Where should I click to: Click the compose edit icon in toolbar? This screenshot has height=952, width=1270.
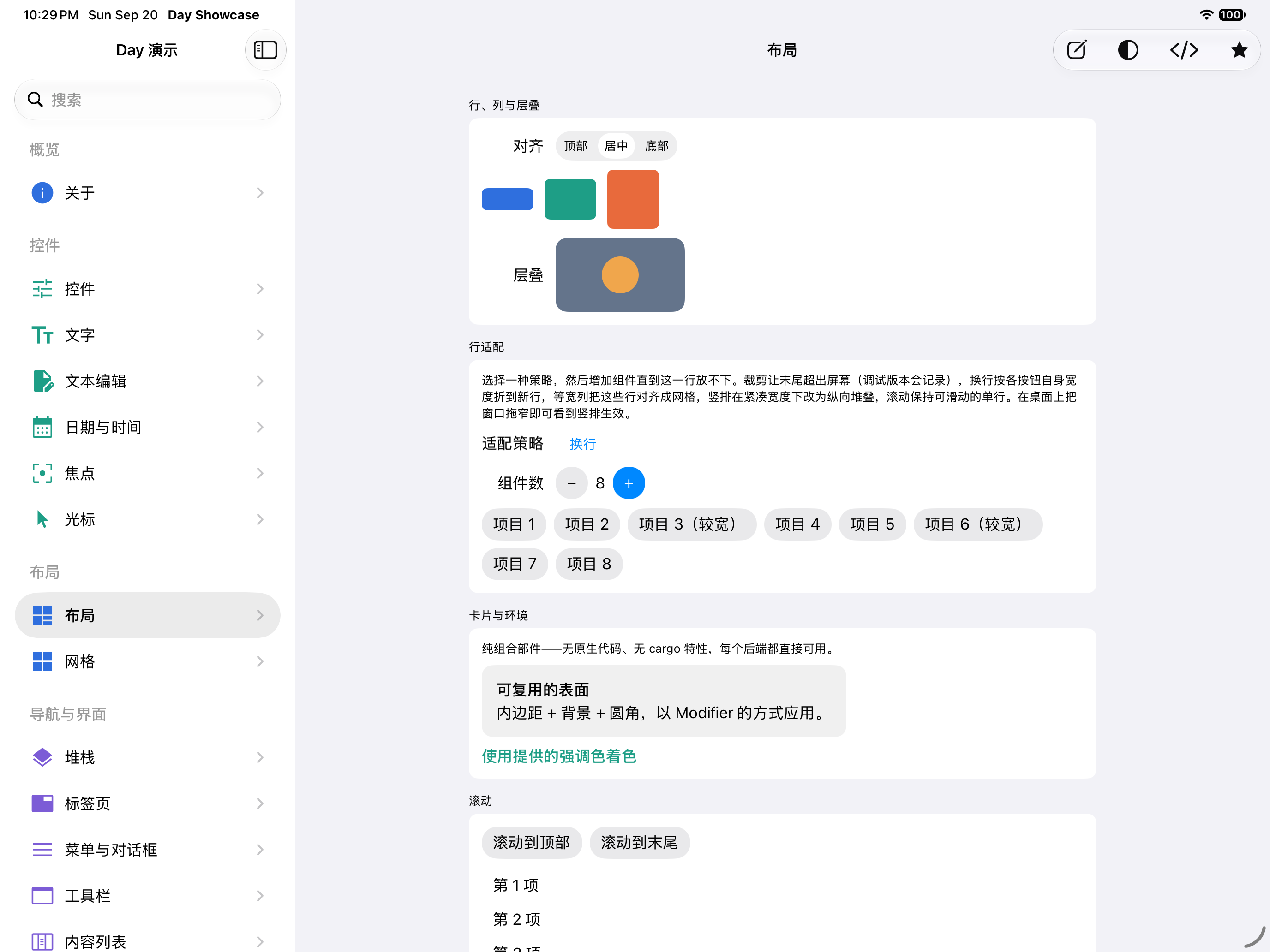click(1077, 50)
